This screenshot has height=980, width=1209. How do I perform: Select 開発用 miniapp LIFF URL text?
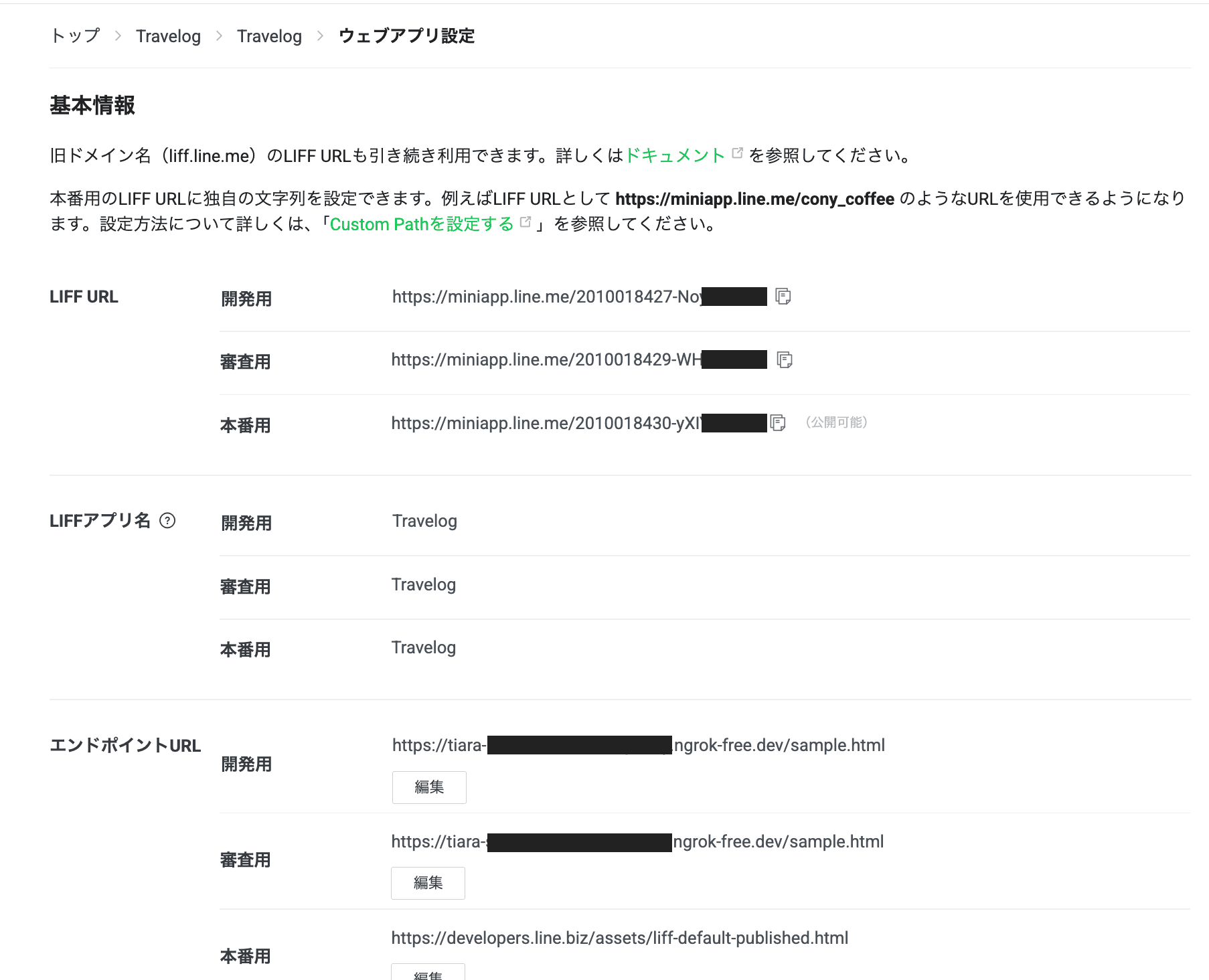(580, 297)
